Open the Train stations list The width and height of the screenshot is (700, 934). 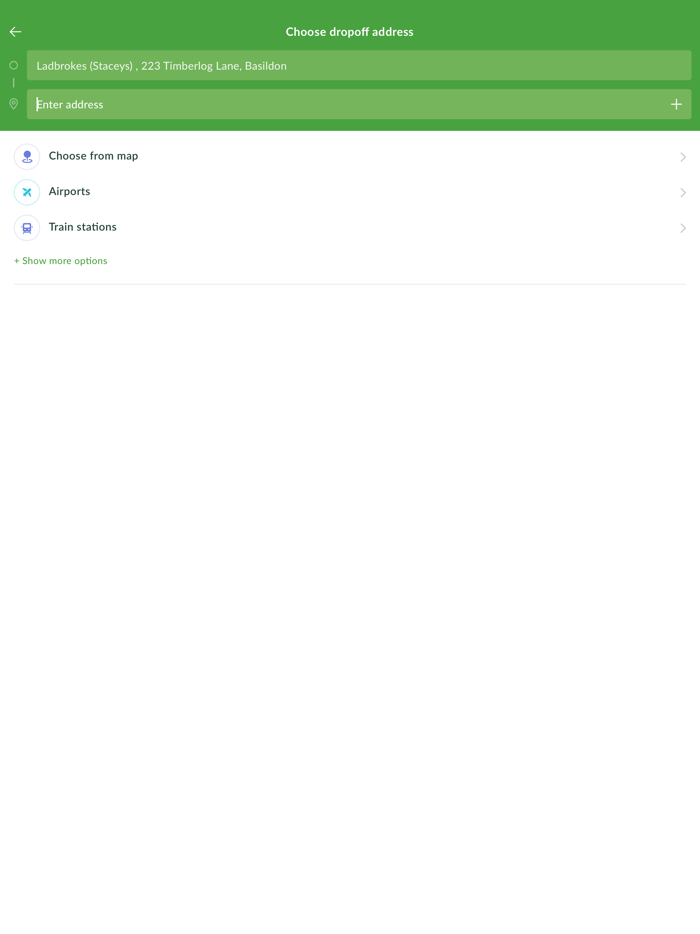point(350,228)
